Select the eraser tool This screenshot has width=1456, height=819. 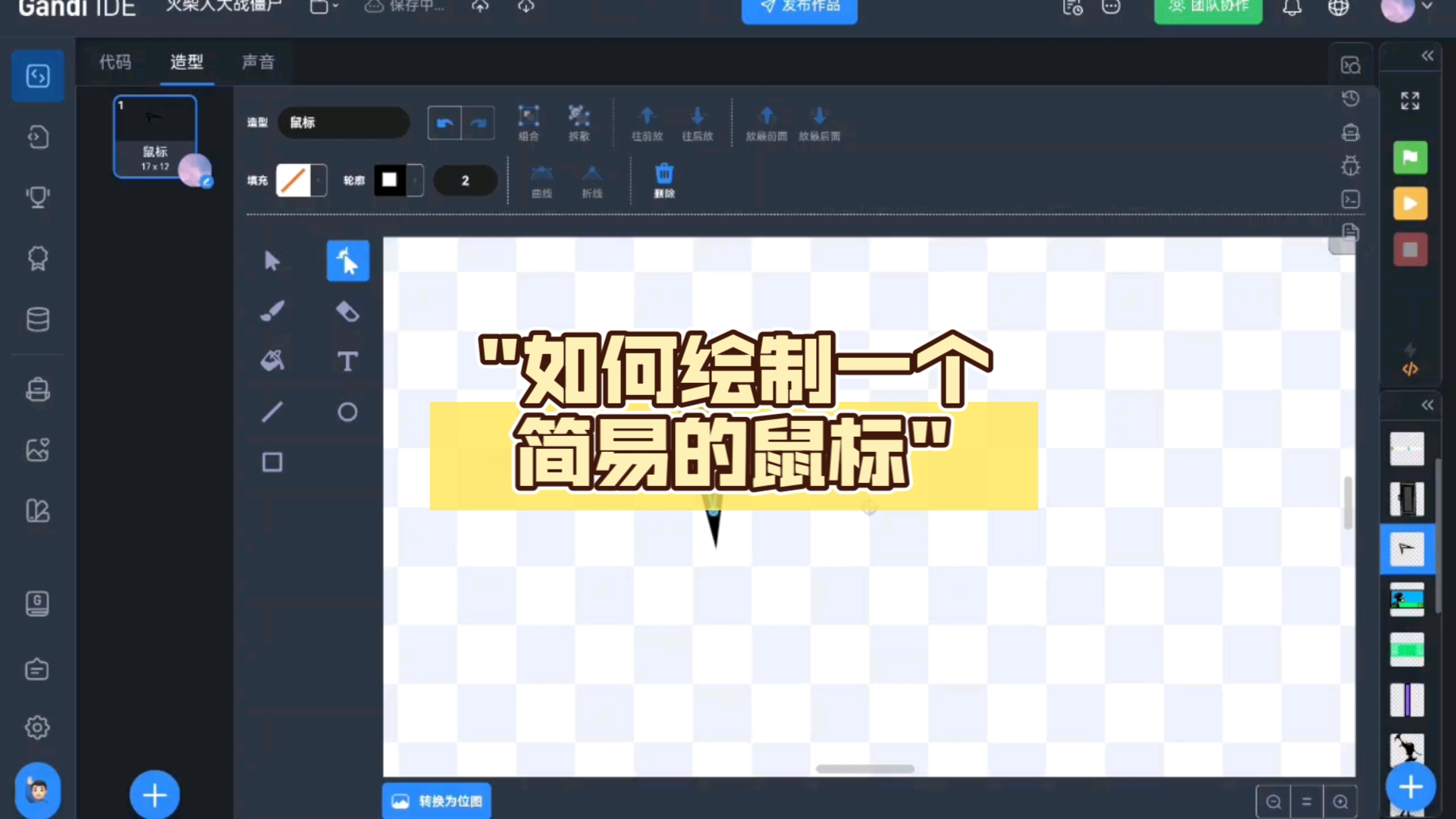[x=347, y=311]
